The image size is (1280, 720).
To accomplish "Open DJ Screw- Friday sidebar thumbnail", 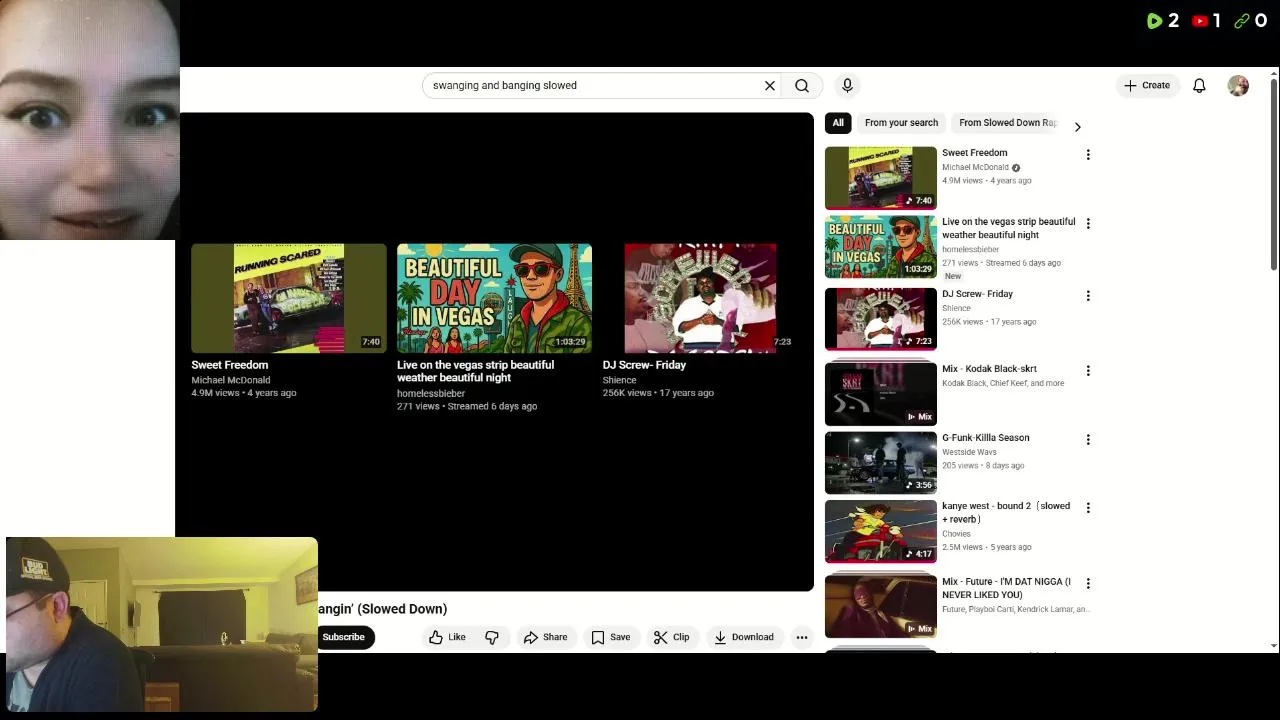I will click(881, 319).
